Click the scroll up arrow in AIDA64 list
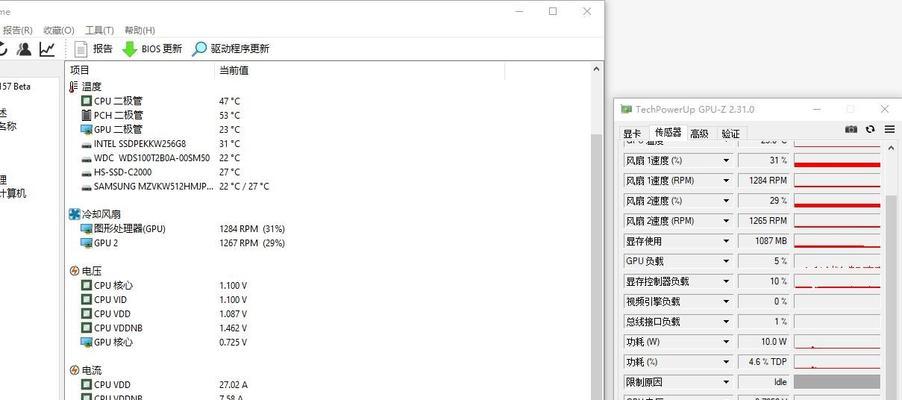Image resolution: width=902 pixels, height=400 pixels. point(596,69)
